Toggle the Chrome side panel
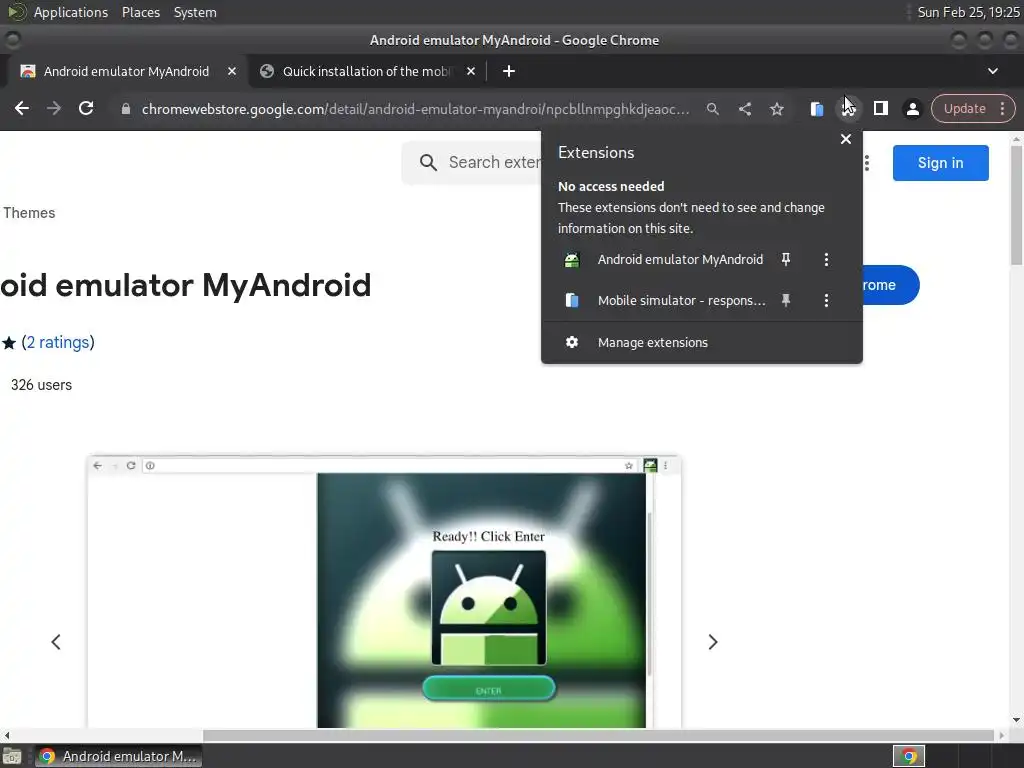The height and width of the screenshot is (768, 1024). tap(880, 108)
